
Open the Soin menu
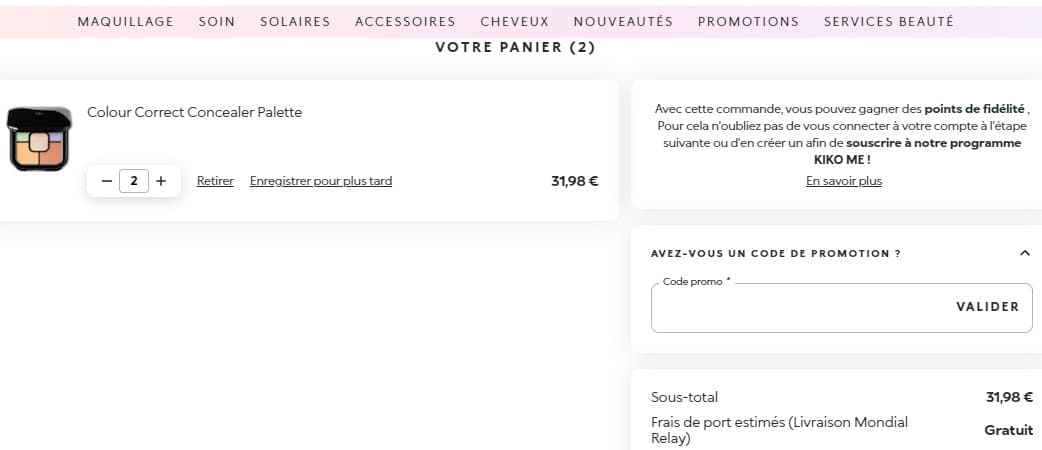tap(216, 21)
